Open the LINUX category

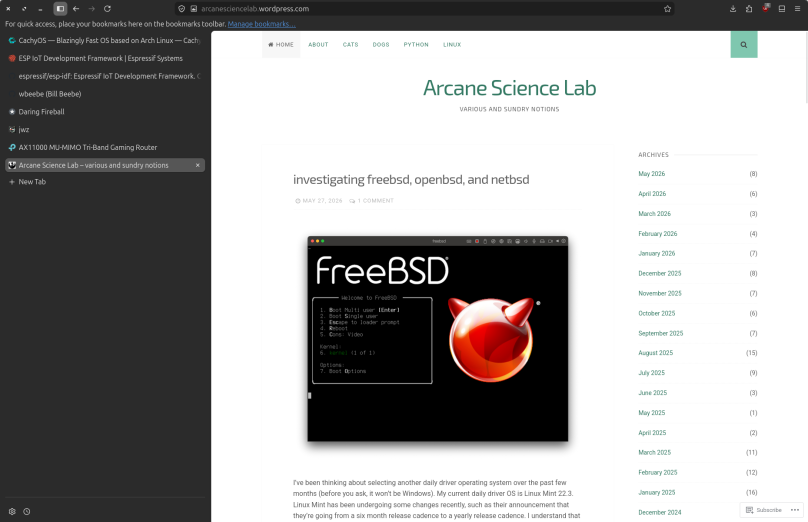tap(452, 45)
